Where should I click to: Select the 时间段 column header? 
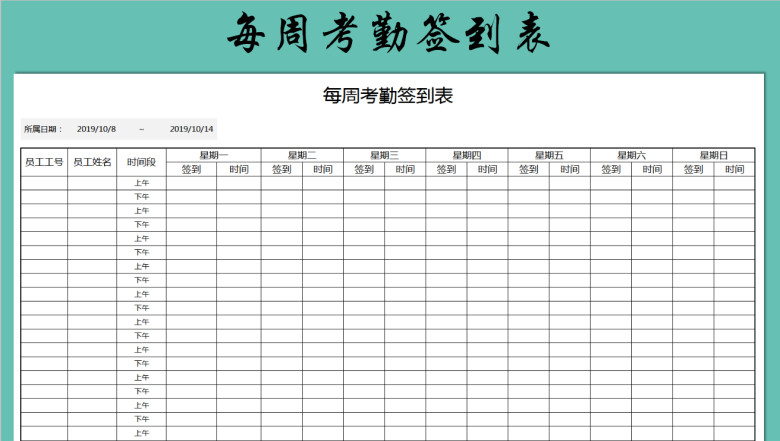tap(141, 162)
